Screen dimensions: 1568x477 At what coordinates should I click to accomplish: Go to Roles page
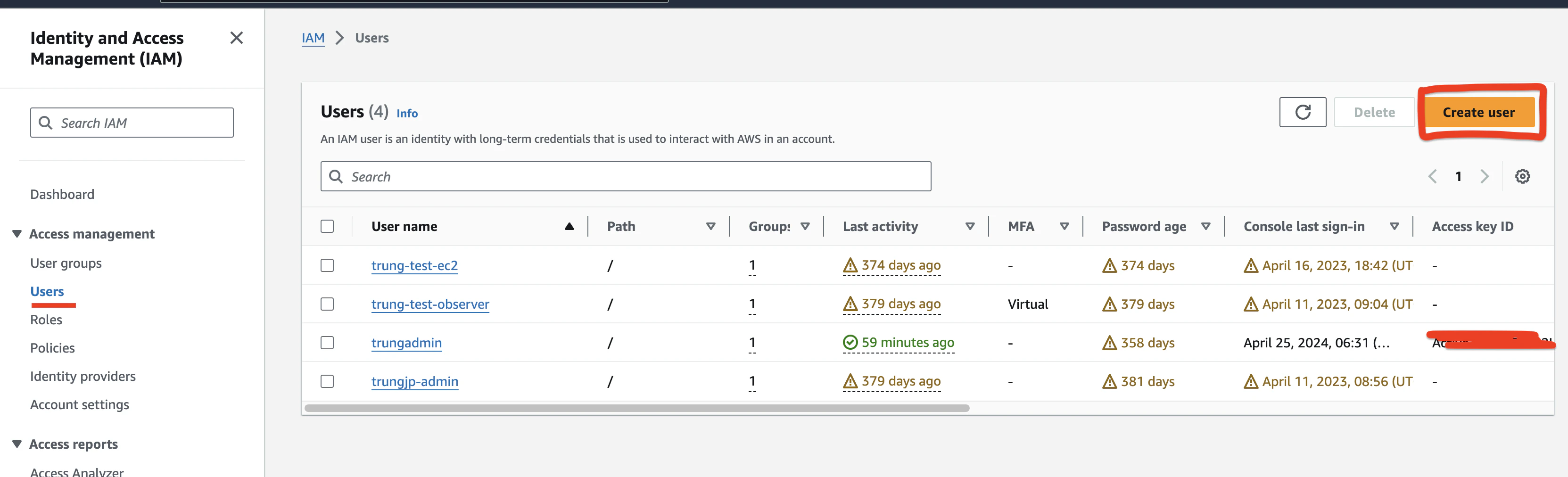click(46, 320)
